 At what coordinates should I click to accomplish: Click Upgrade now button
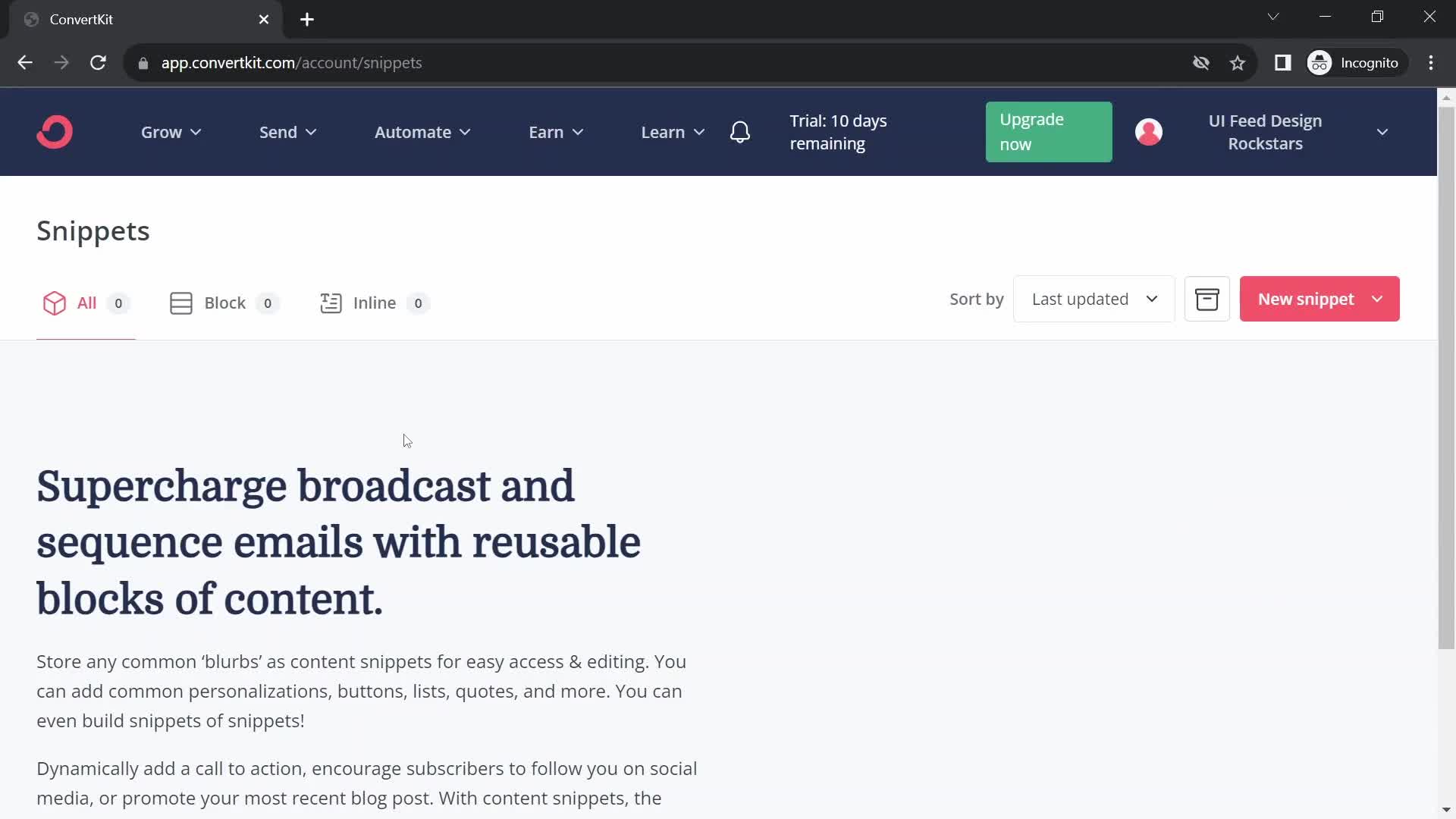[x=1048, y=132]
